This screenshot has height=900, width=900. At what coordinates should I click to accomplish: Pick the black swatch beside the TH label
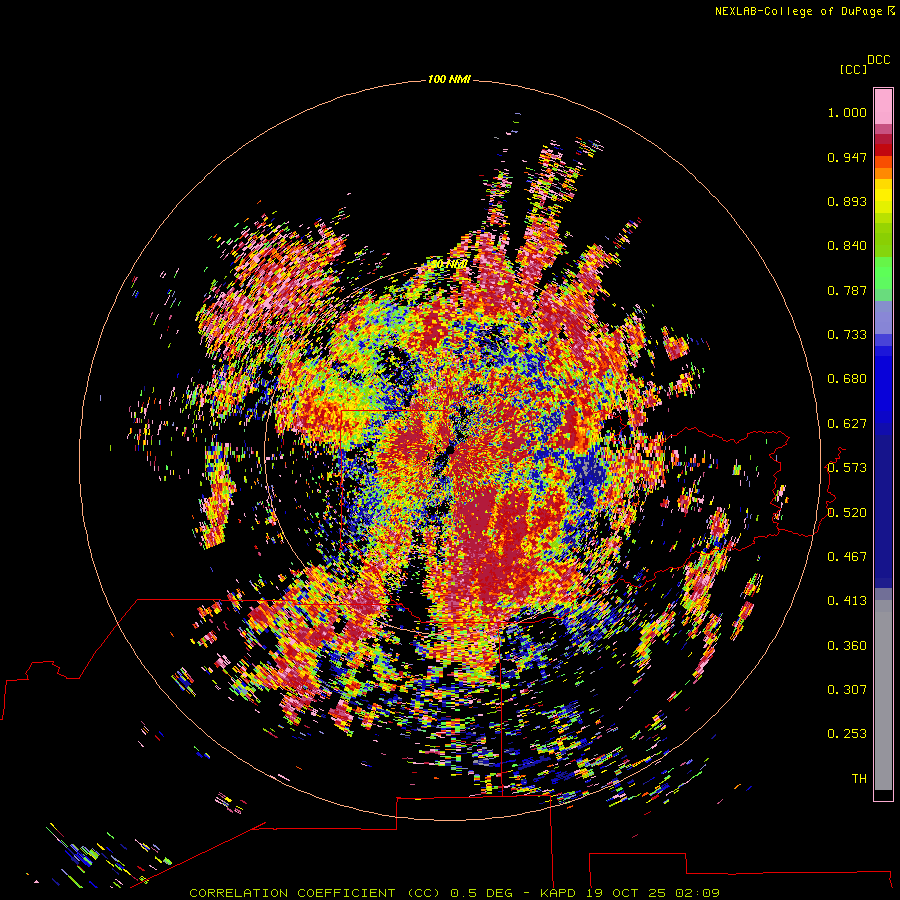[x=883, y=794]
